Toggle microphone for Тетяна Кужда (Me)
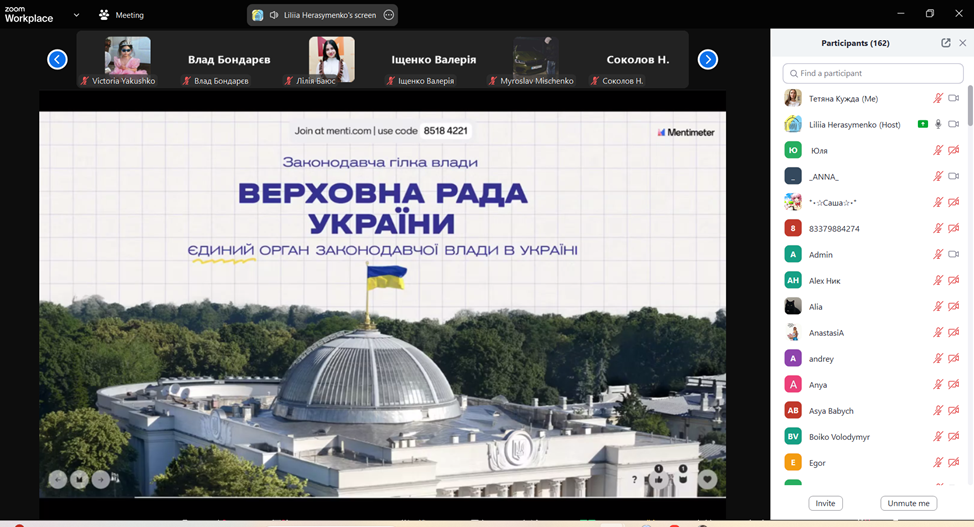The image size is (974, 527). pyautogui.click(x=938, y=98)
